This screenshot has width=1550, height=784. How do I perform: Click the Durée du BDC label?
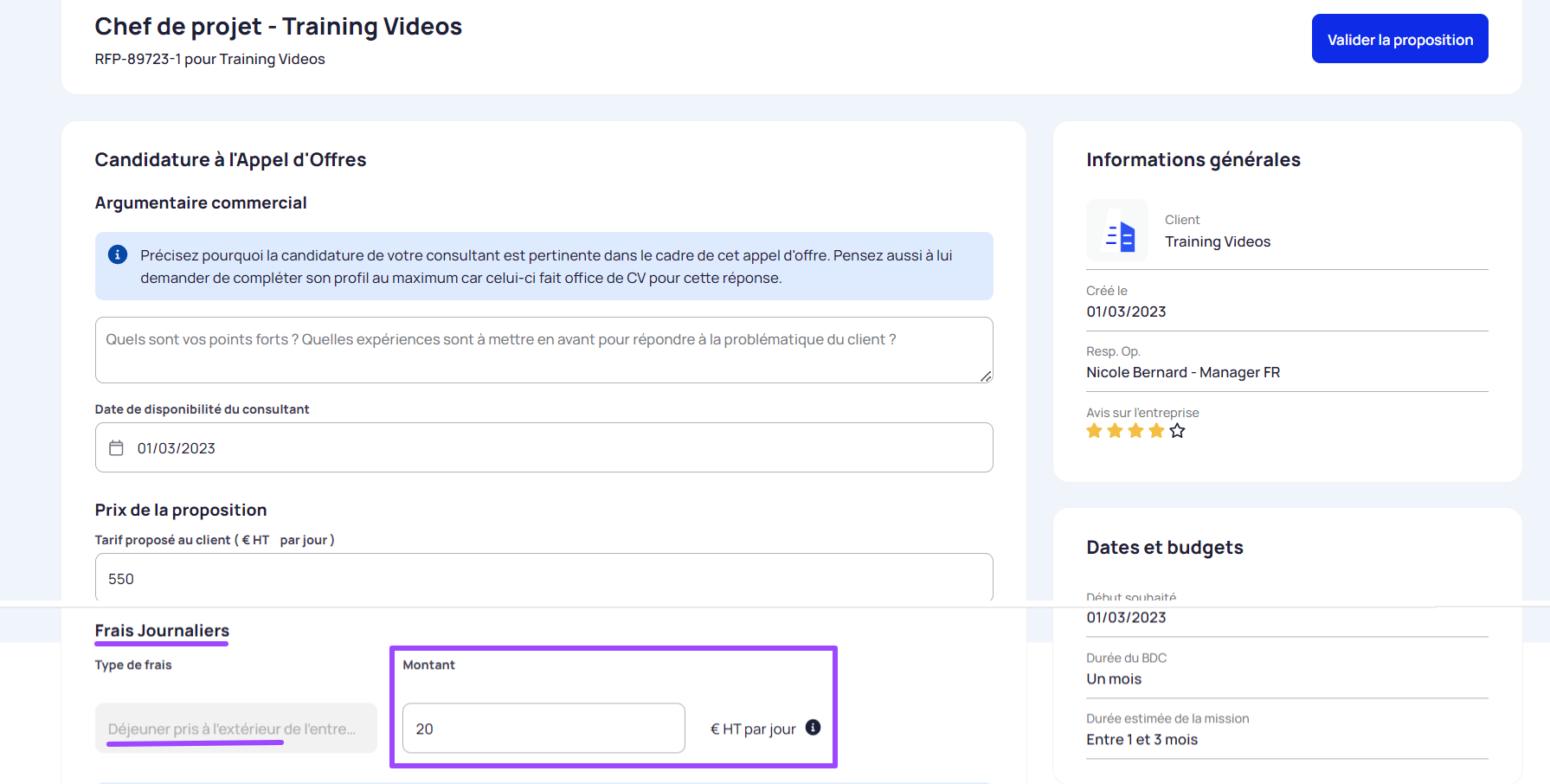pos(1126,658)
